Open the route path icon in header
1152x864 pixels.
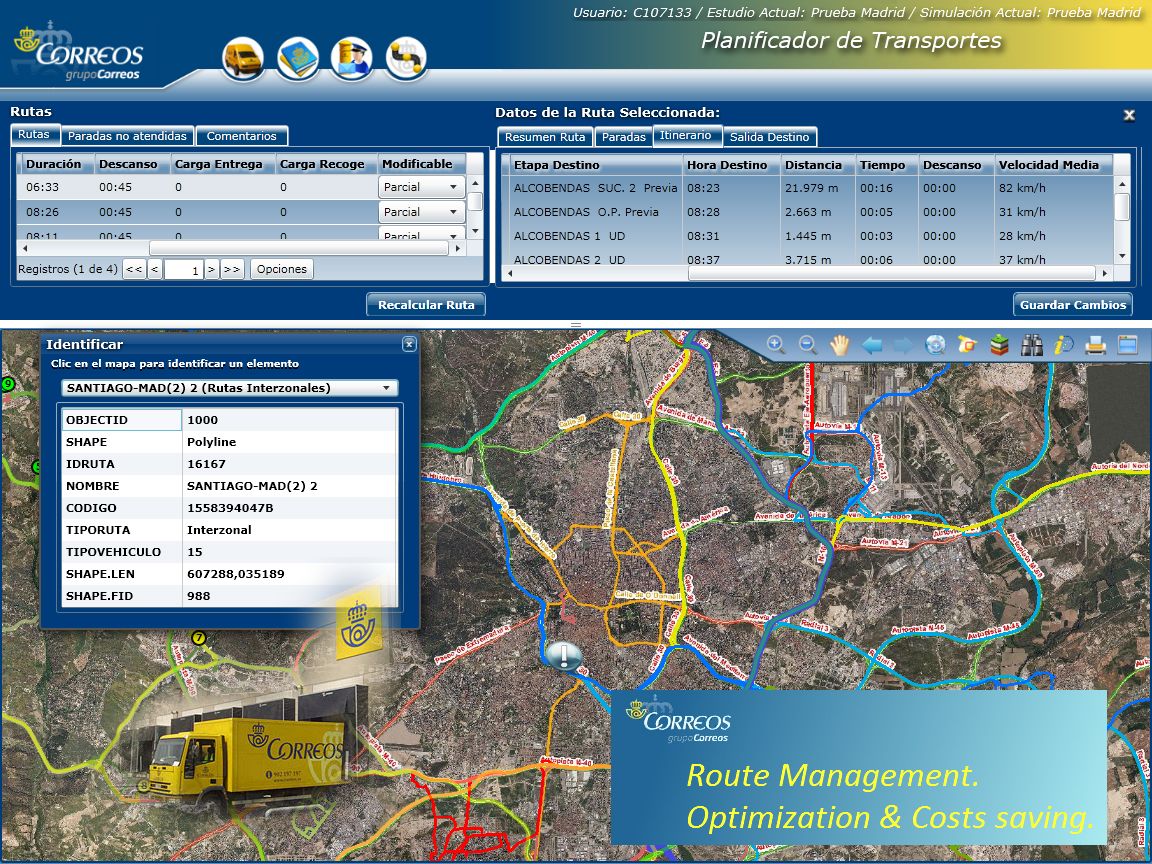[x=406, y=58]
